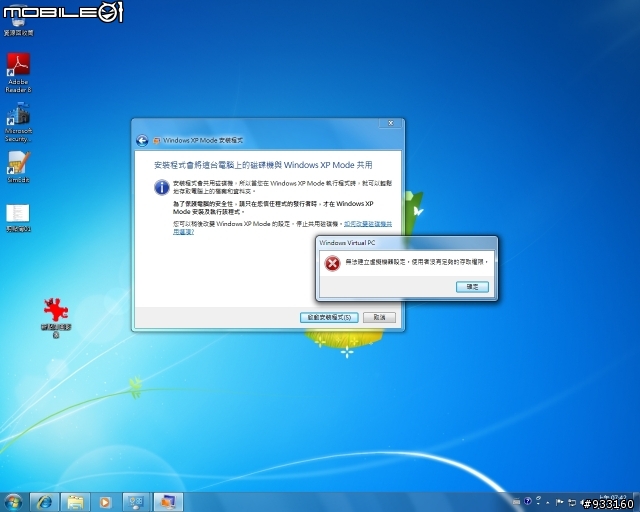Open SimEdit desktop shortcut
This screenshot has height=512, width=640.
18,167
